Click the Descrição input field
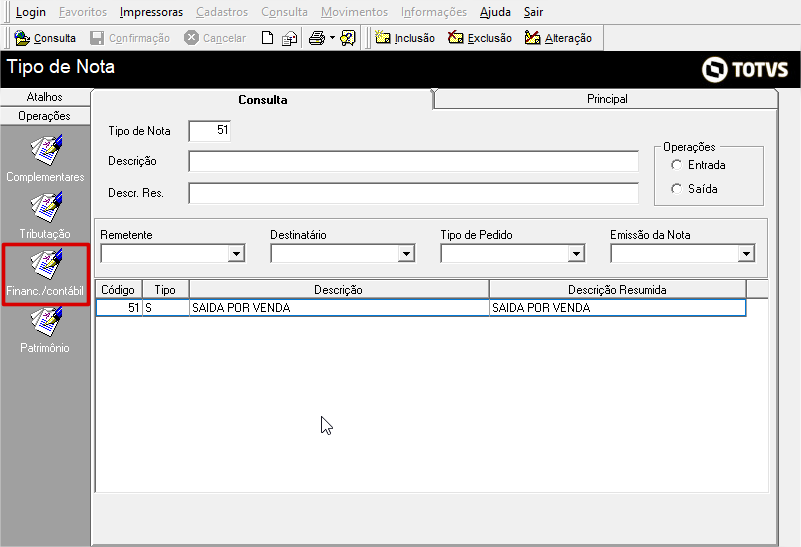The height and width of the screenshot is (547, 801). pos(413,161)
